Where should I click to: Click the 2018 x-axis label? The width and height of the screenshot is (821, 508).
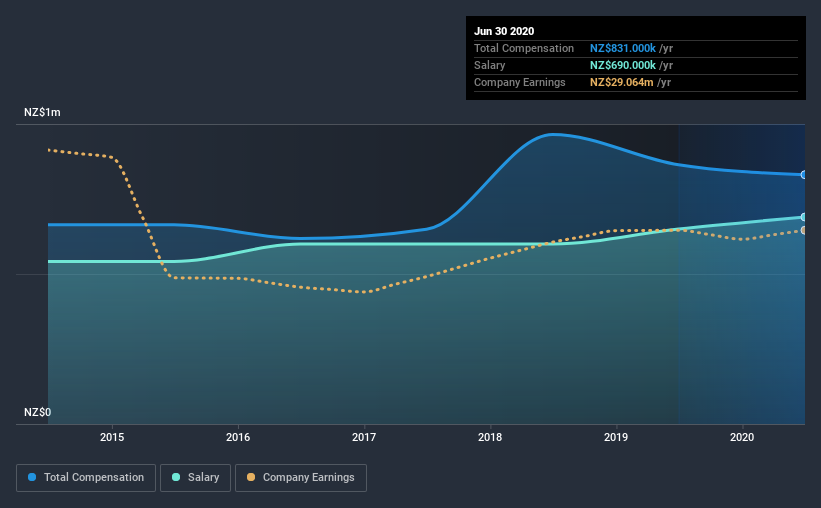point(490,437)
